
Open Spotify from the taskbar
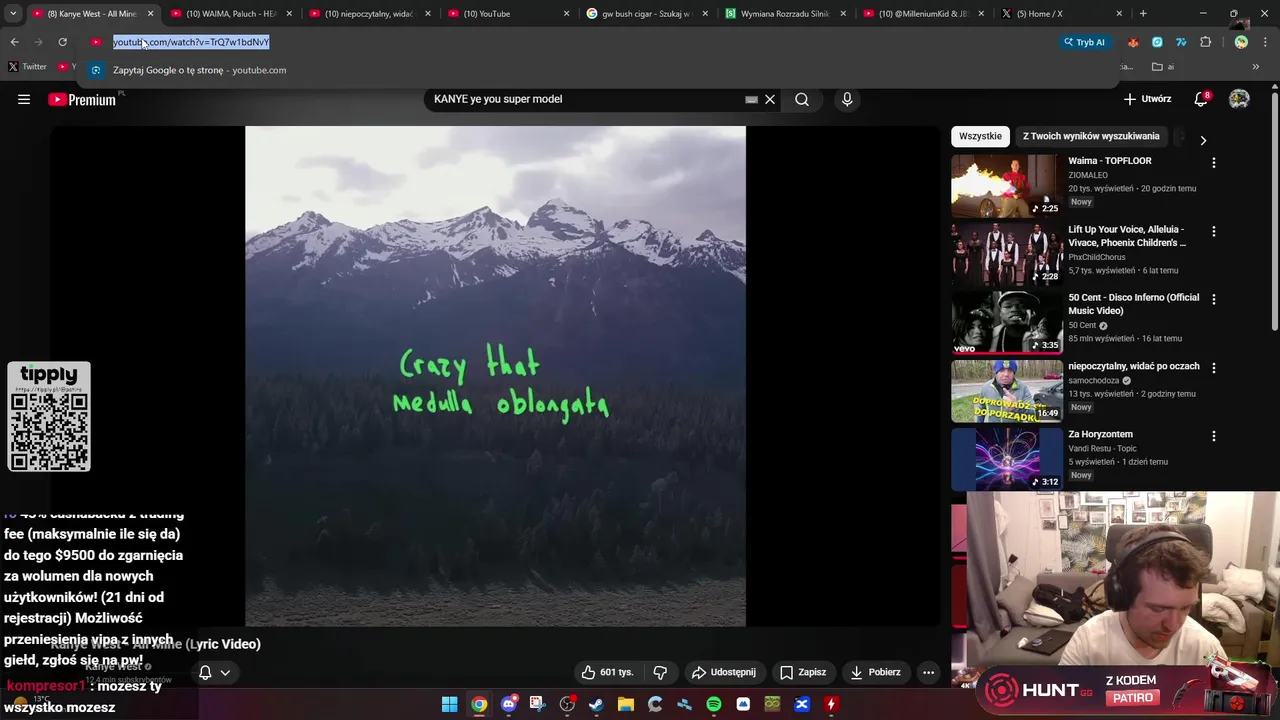click(714, 704)
